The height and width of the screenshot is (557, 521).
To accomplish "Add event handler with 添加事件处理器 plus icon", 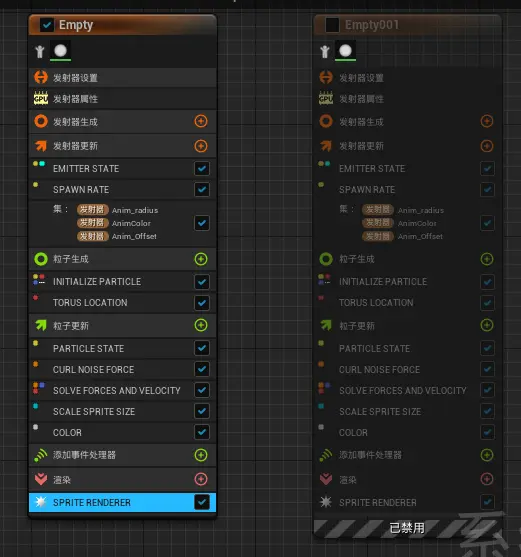I will (201, 455).
